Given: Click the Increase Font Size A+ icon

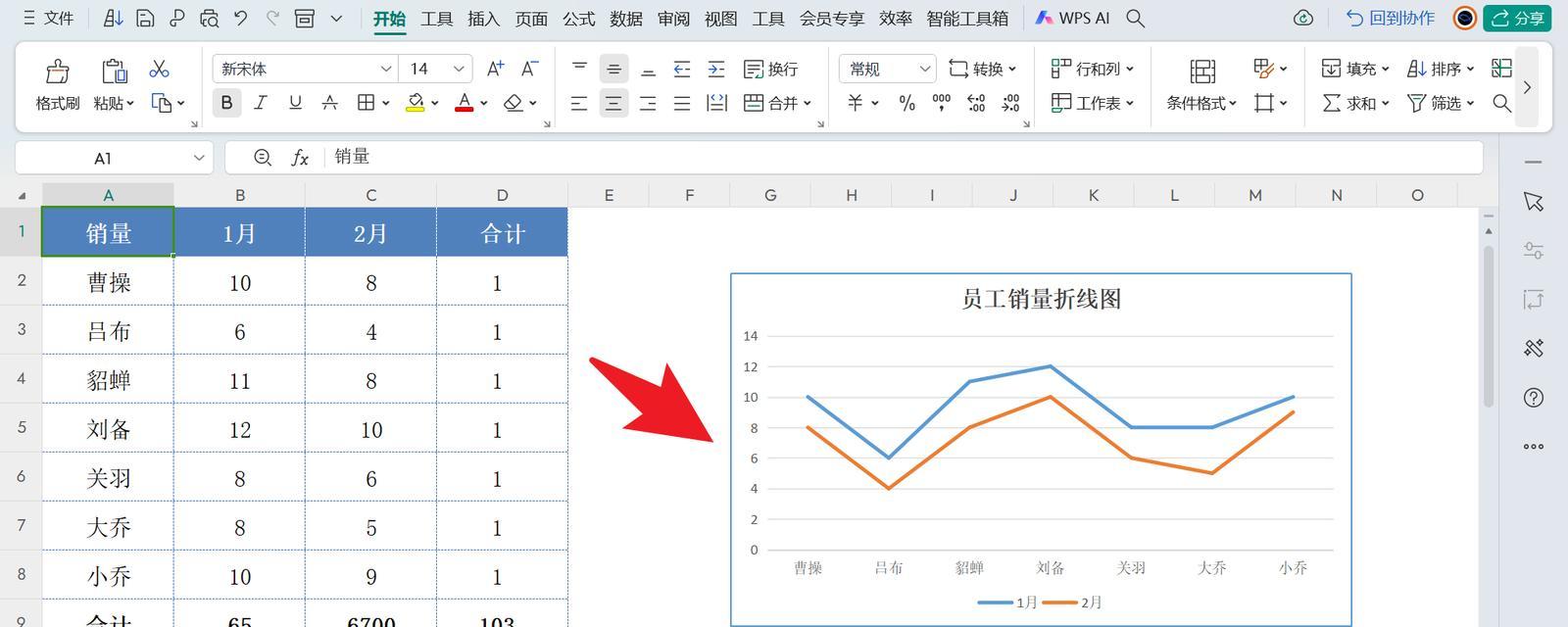Looking at the screenshot, I should 495,69.
